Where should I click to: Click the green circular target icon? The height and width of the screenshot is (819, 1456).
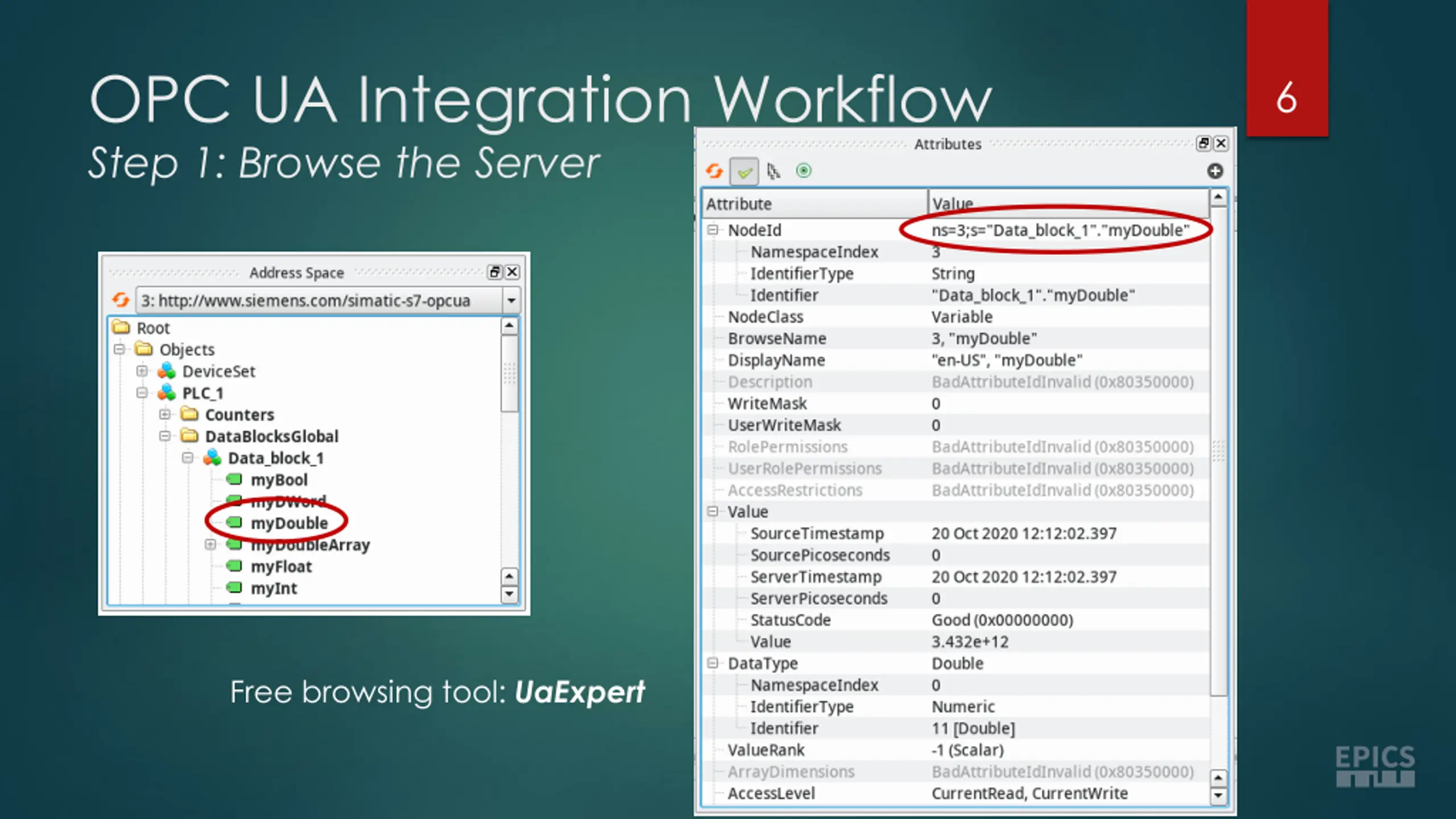(x=804, y=171)
